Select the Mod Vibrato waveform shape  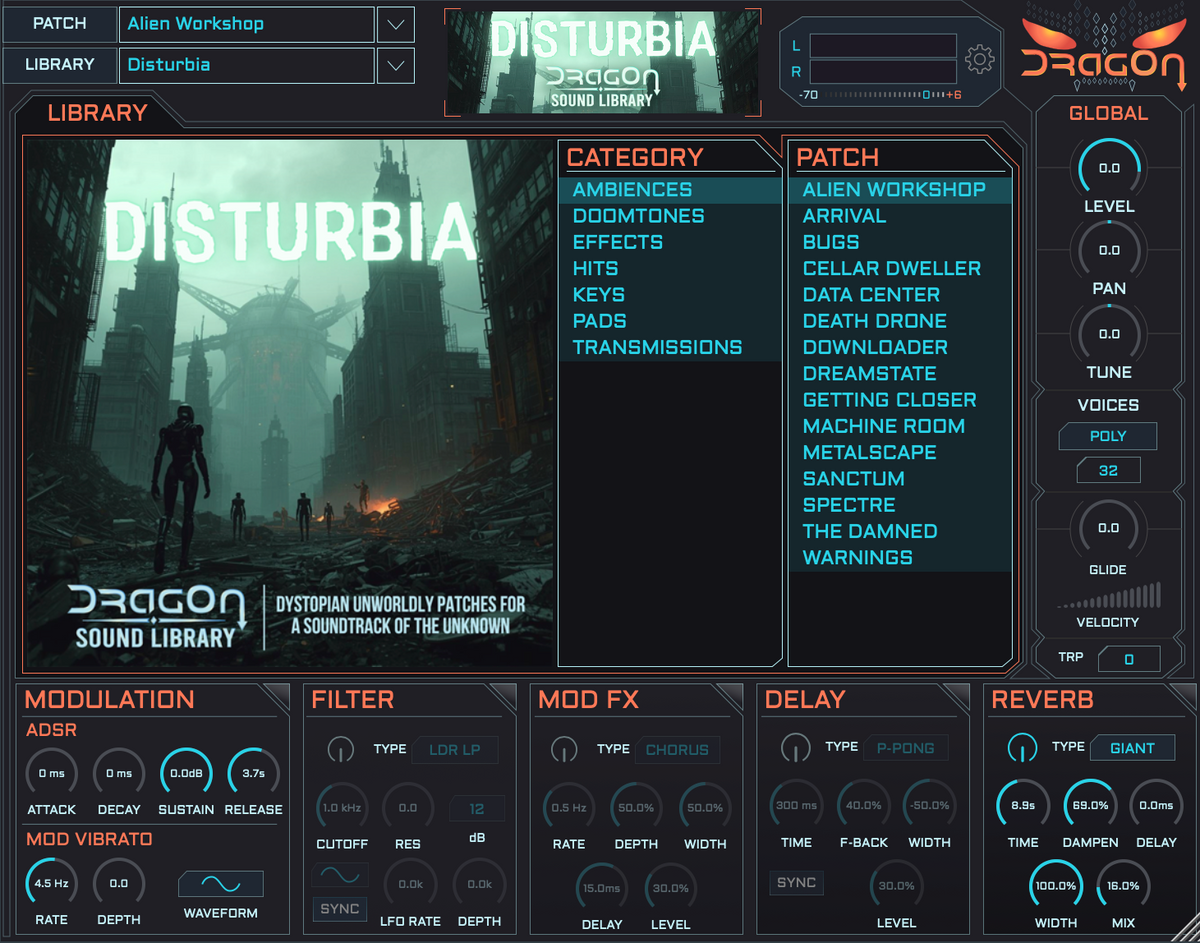coord(221,884)
